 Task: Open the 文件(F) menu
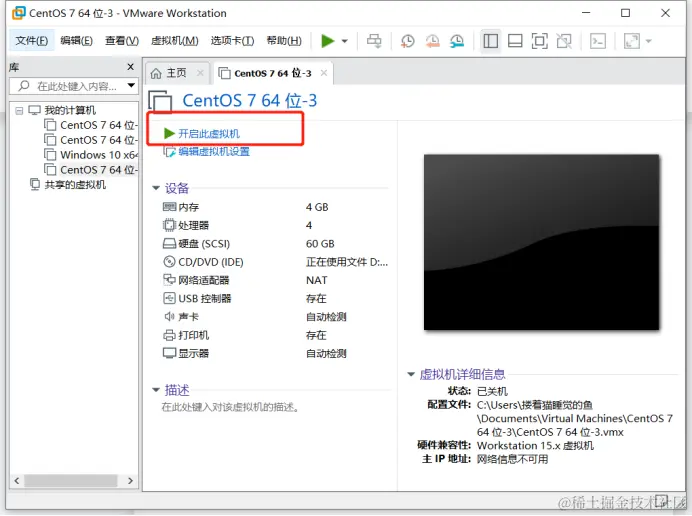[x=32, y=41]
